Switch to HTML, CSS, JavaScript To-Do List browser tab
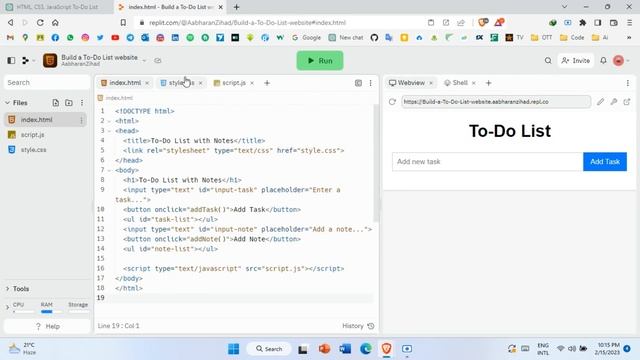The image size is (640, 360). pos(56,7)
